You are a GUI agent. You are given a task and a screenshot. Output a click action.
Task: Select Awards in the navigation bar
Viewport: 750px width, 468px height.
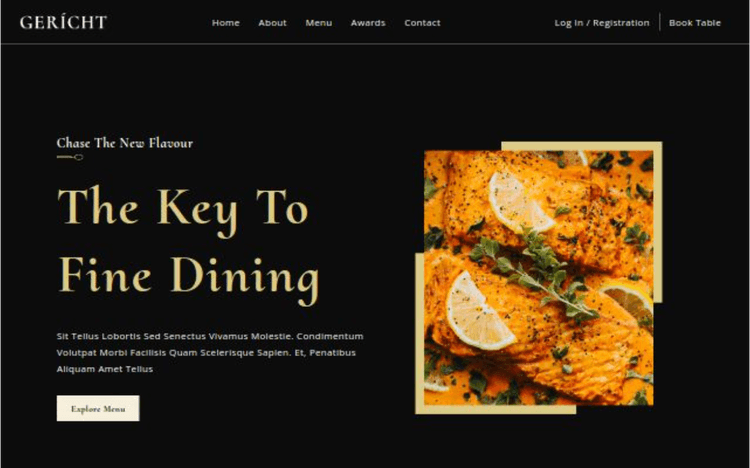[368, 22]
